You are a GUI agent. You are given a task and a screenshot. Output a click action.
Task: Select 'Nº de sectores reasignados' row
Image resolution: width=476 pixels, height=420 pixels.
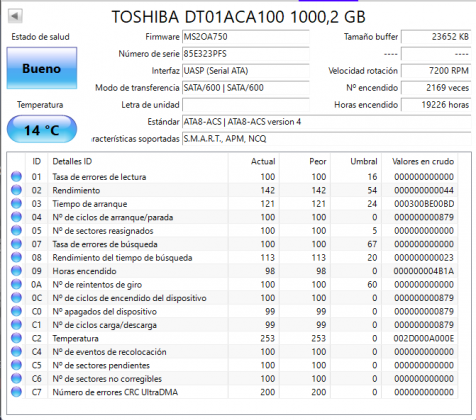[x=233, y=231]
